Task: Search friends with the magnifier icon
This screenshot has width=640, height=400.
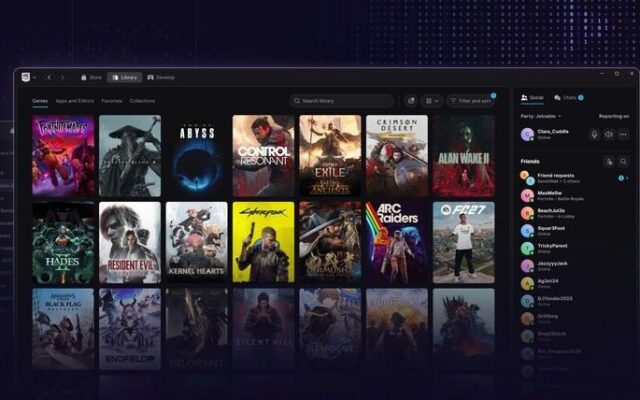Action: point(623,162)
